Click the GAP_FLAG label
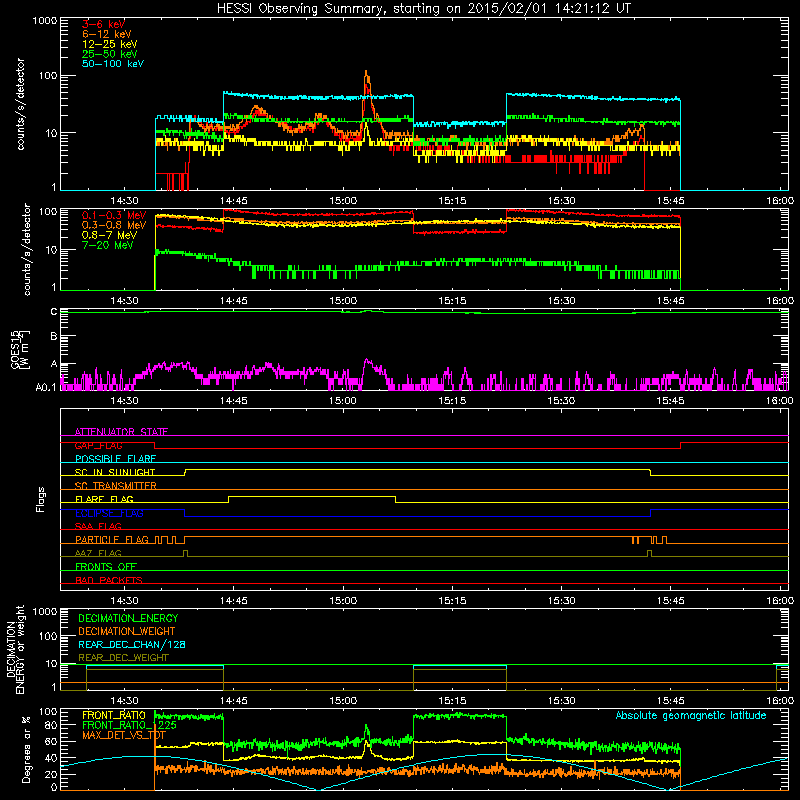The width and height of the screenshot is (800, 800). 99,445
